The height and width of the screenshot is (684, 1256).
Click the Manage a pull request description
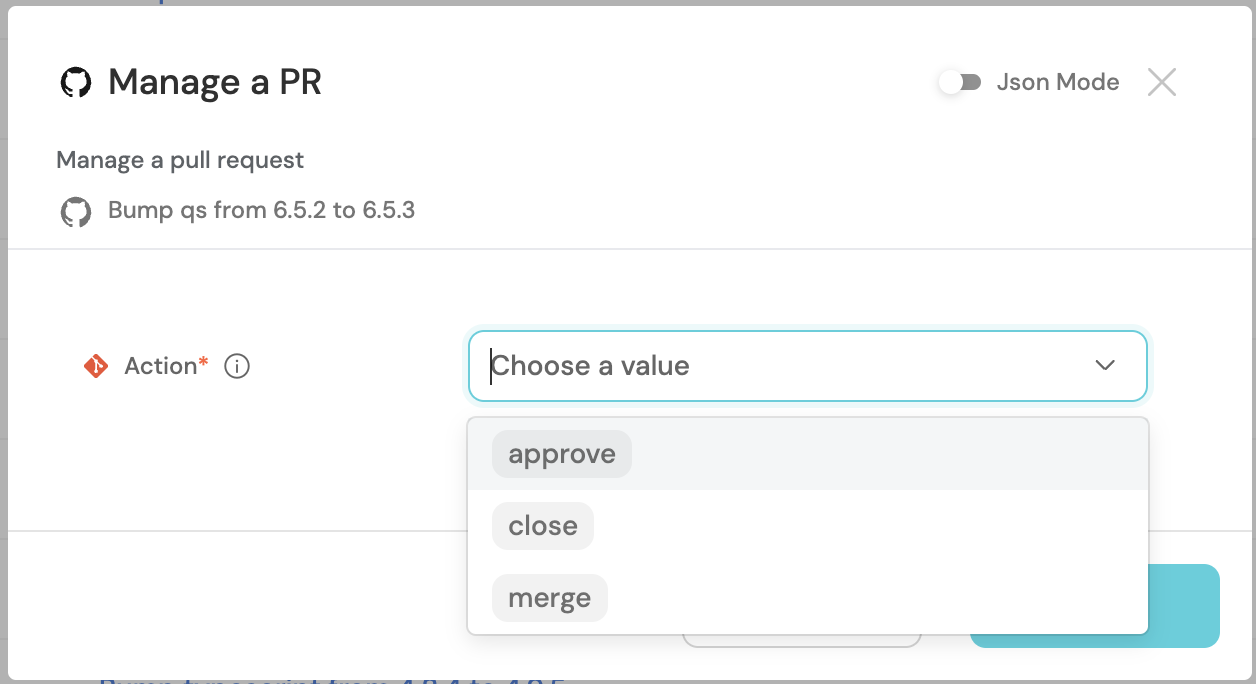(x=180, y=160)
